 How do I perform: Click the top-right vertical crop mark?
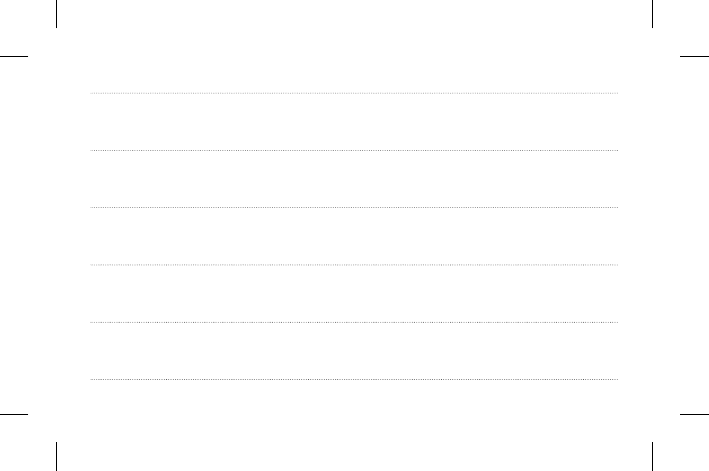[651, 13]
